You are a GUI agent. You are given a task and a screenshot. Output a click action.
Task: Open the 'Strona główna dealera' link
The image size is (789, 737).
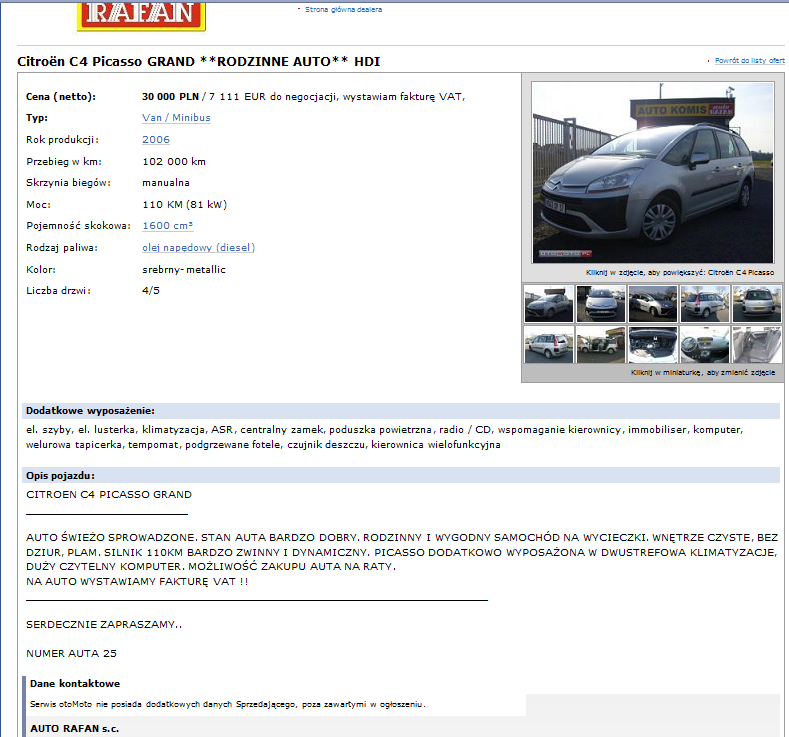point(343,10)
